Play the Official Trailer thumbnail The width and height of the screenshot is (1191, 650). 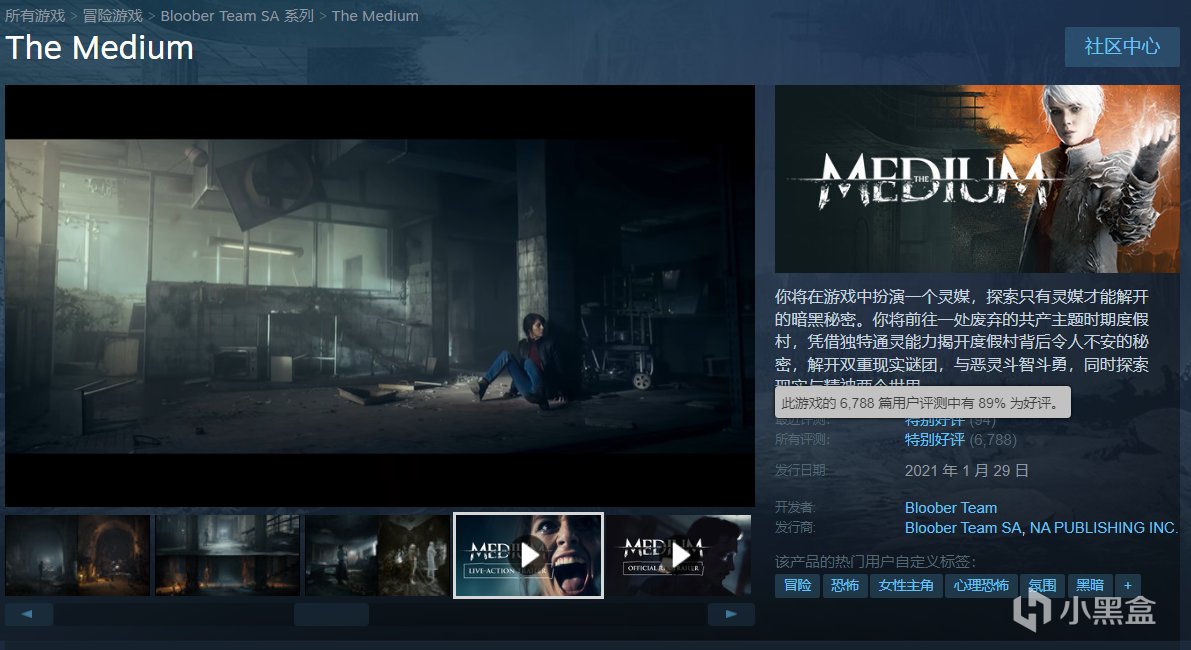679,555
